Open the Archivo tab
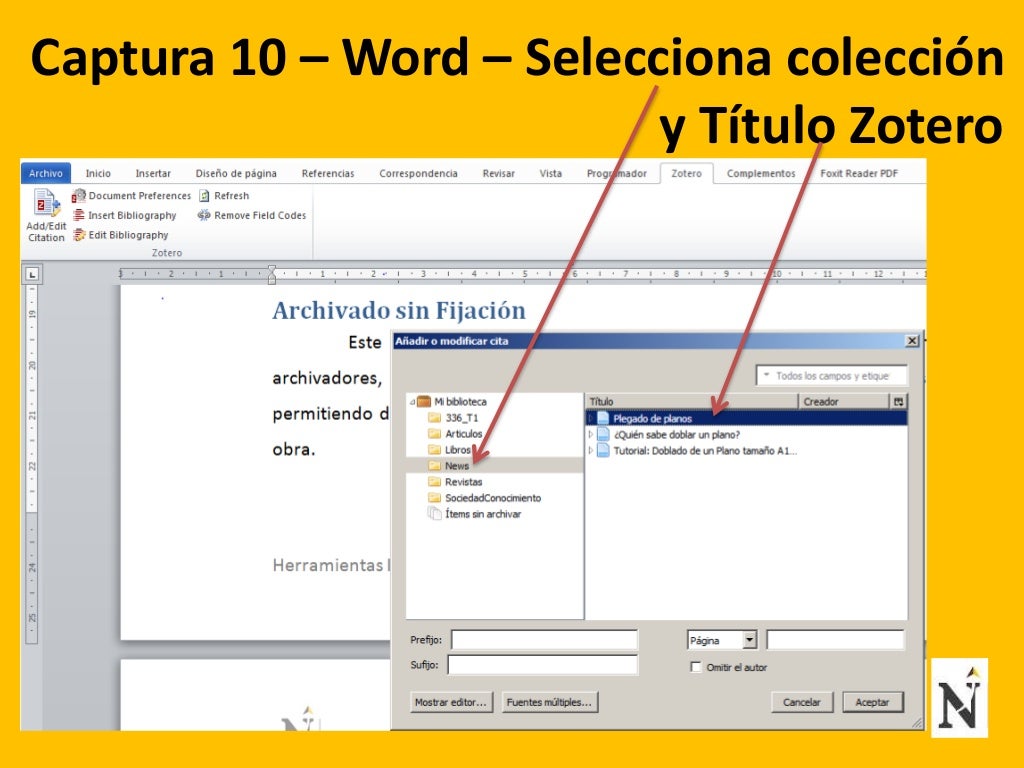 pos(46,173)
